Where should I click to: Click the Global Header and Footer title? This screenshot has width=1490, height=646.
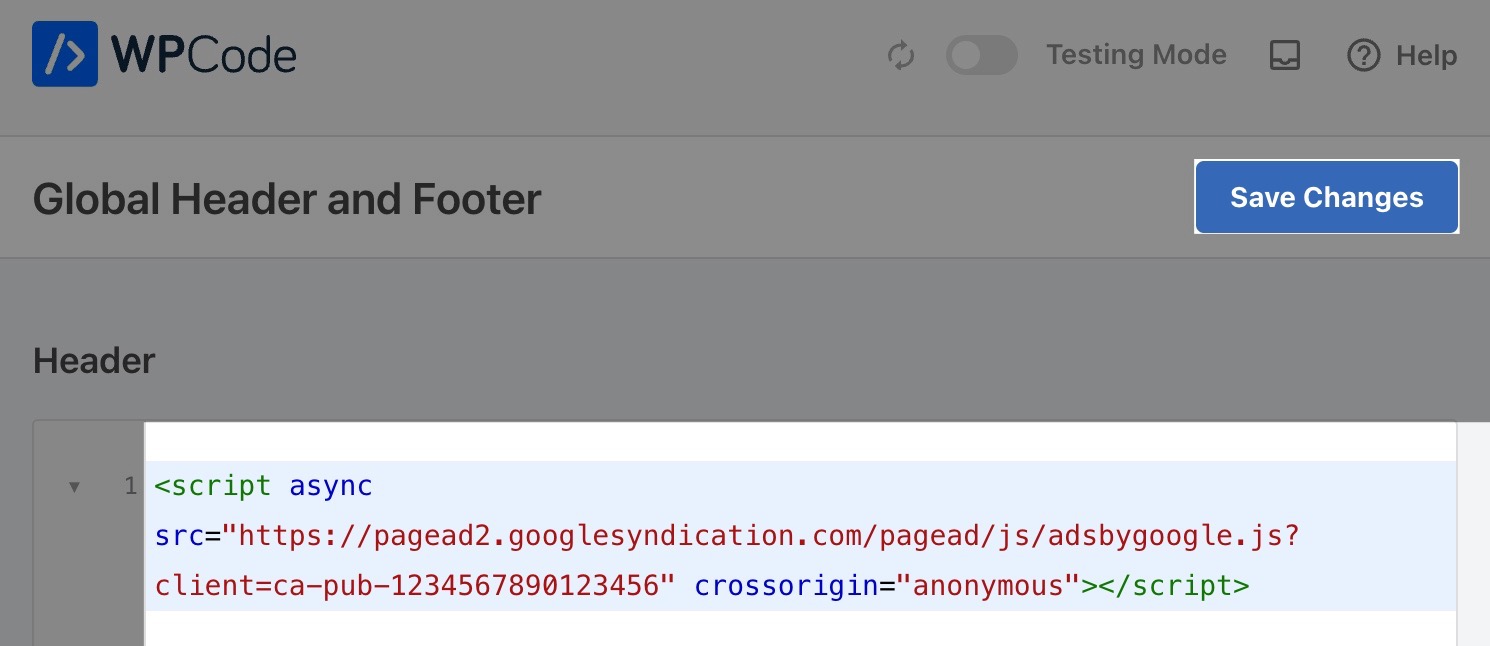tap(287, 199)
